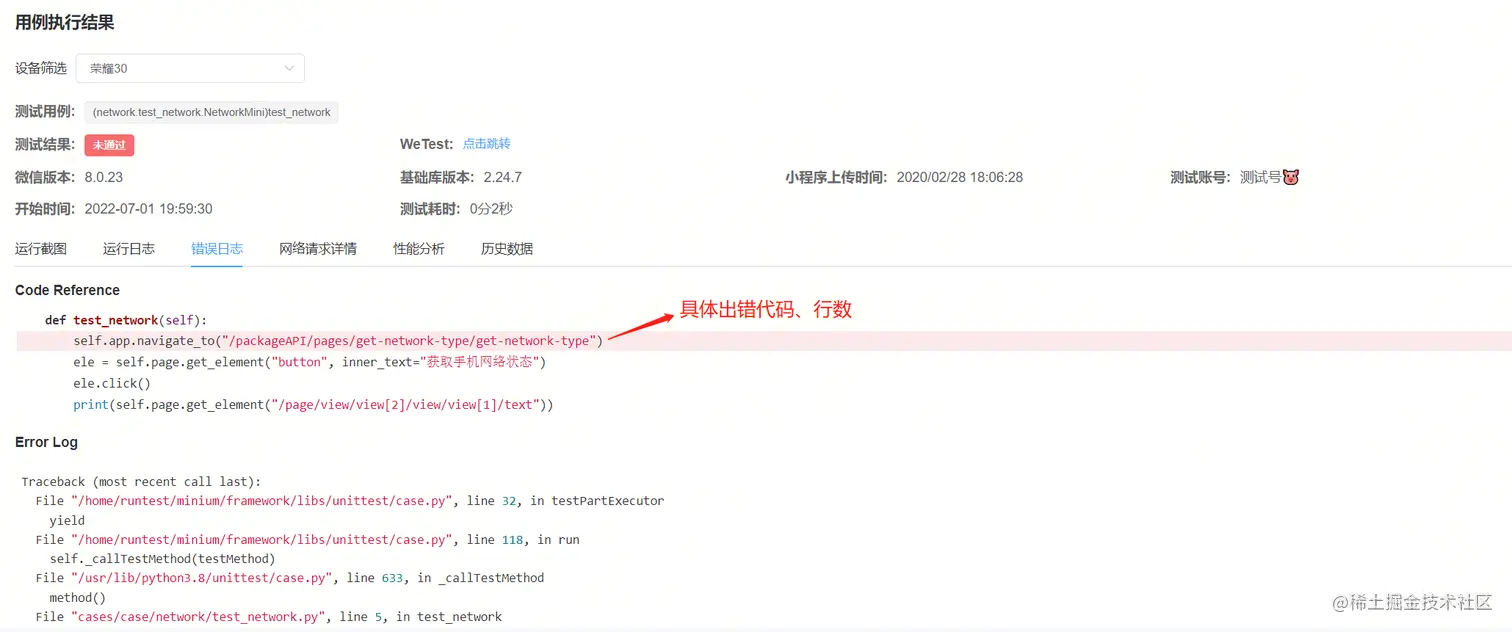Select the 荣耀30 device filter box
Image resolution: width=1512 pixels, height=632 pixels.
tap(190, 68)
